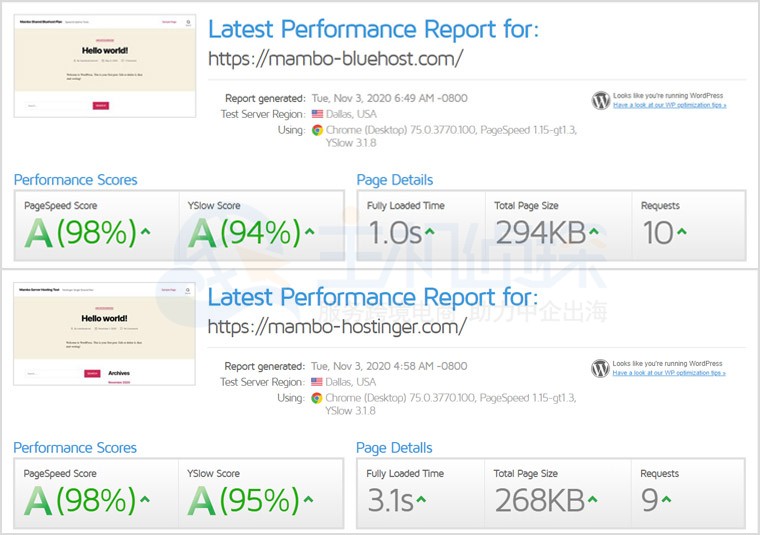Click the up arrow next to 1.0s loaded time
The image size is (760, 535).
pos(429,232)
